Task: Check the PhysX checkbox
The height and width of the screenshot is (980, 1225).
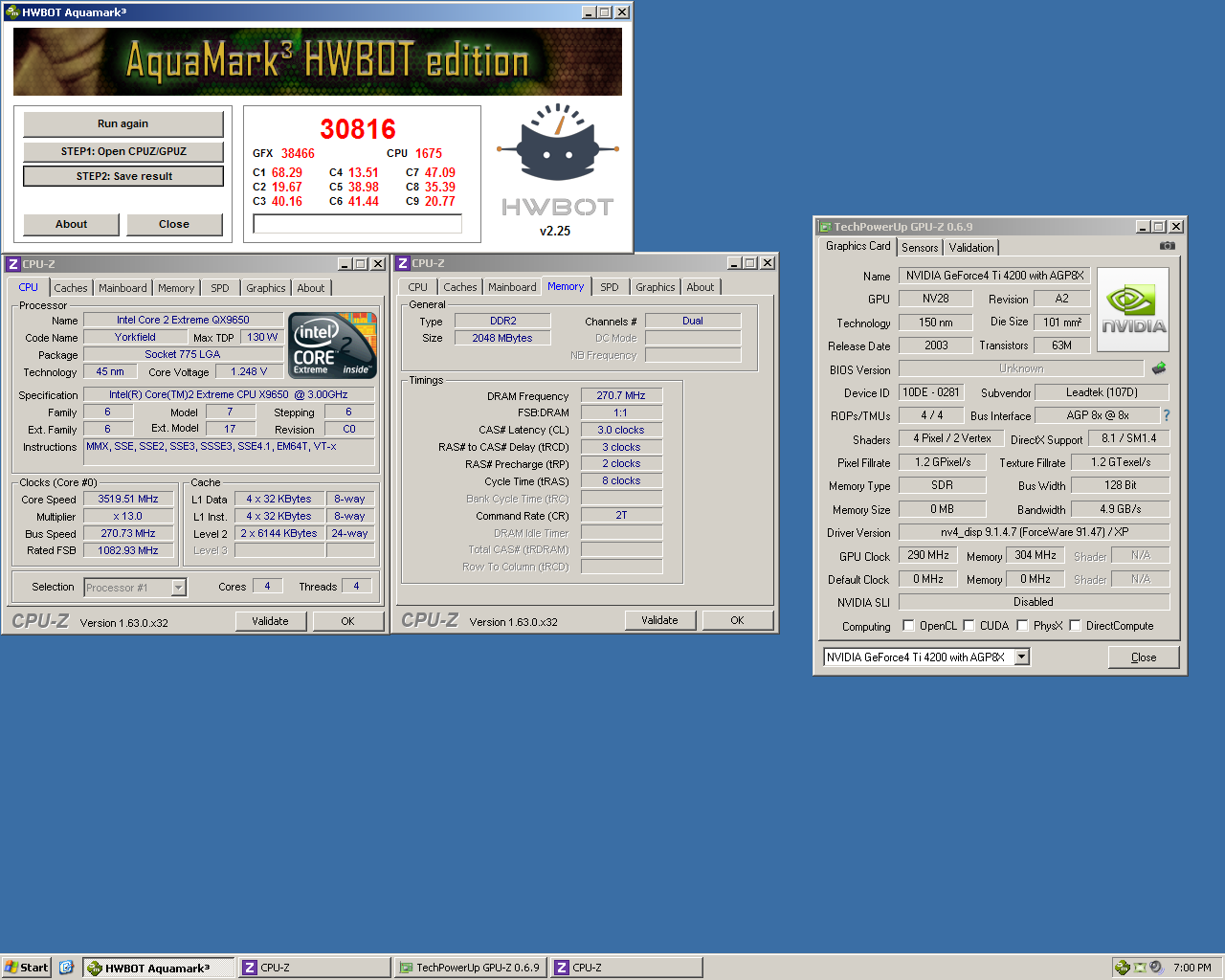Action: (x=1023, y=626)
